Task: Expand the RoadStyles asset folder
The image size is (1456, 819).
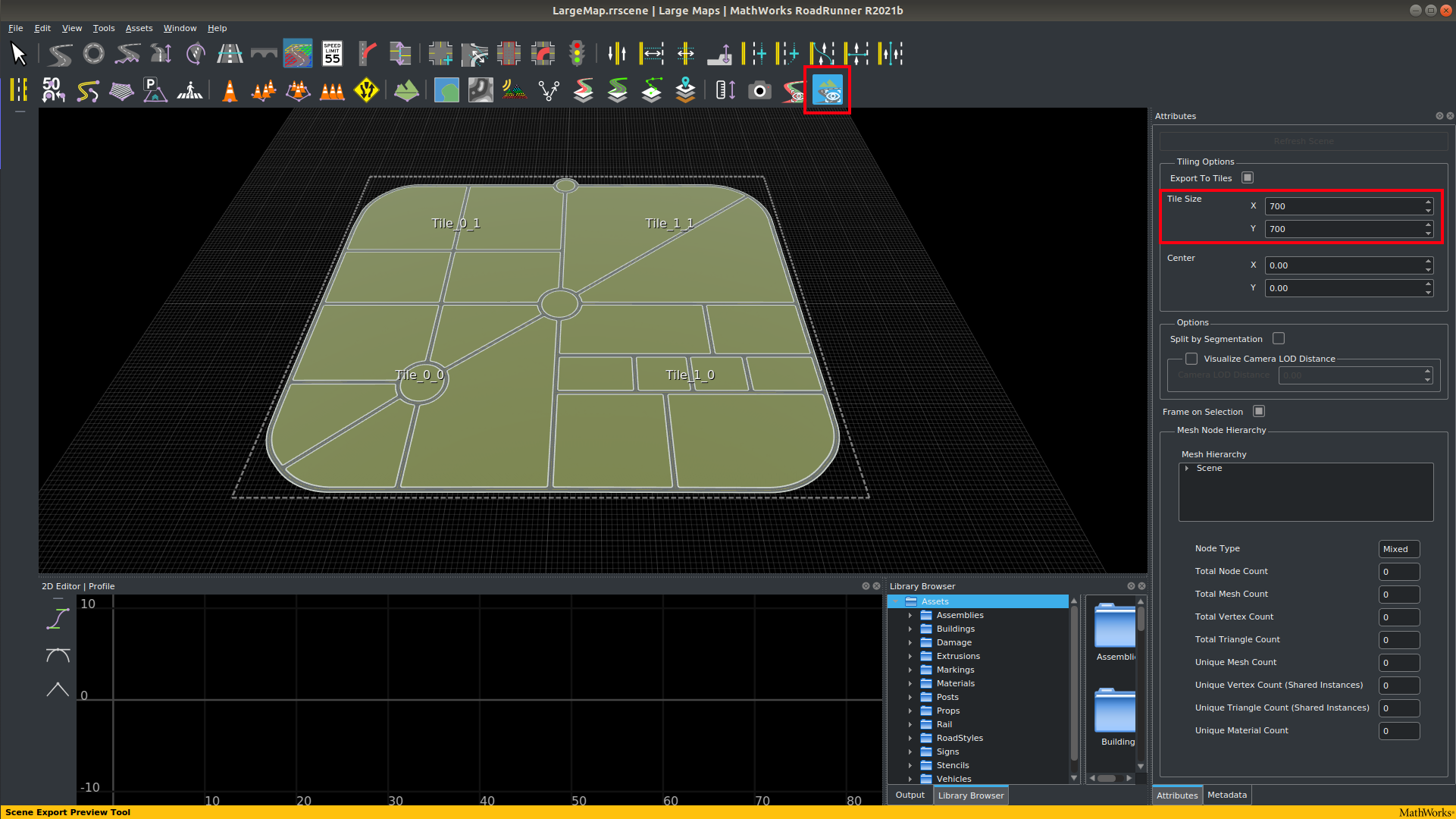Action: pos(910,738)
